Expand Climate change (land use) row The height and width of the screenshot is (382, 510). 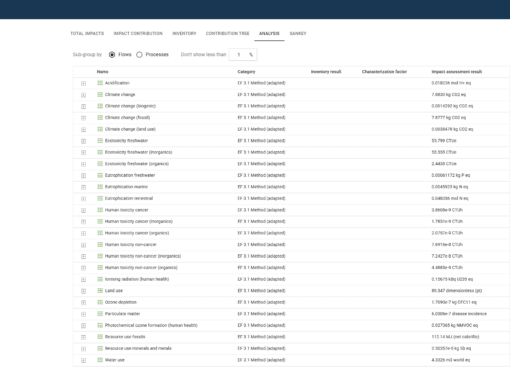[83, 130]
